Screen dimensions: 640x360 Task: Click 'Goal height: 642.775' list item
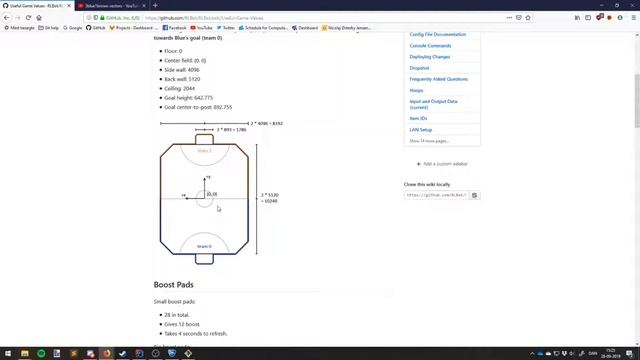point(188,98)
